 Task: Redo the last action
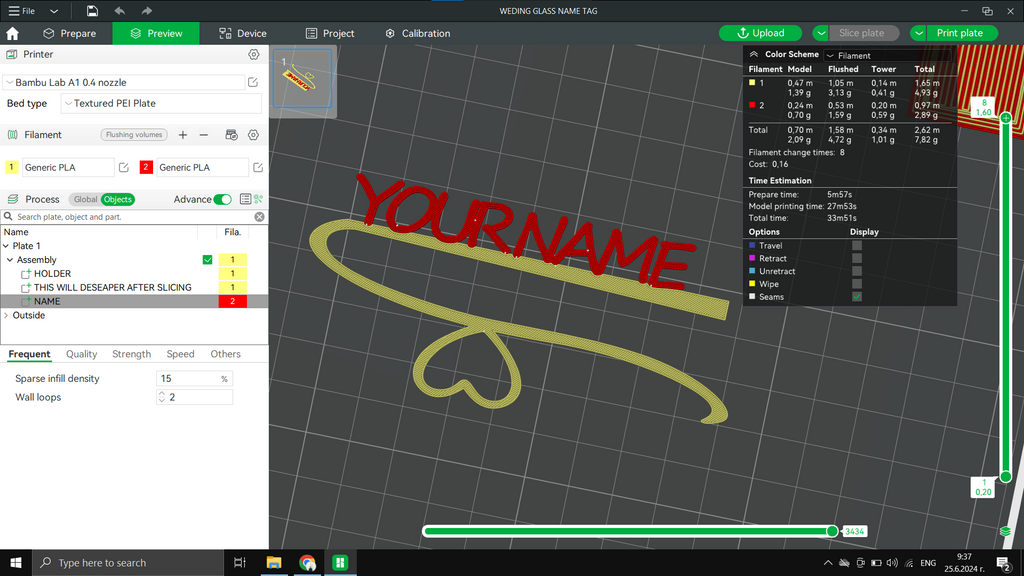tap(147, 11)
